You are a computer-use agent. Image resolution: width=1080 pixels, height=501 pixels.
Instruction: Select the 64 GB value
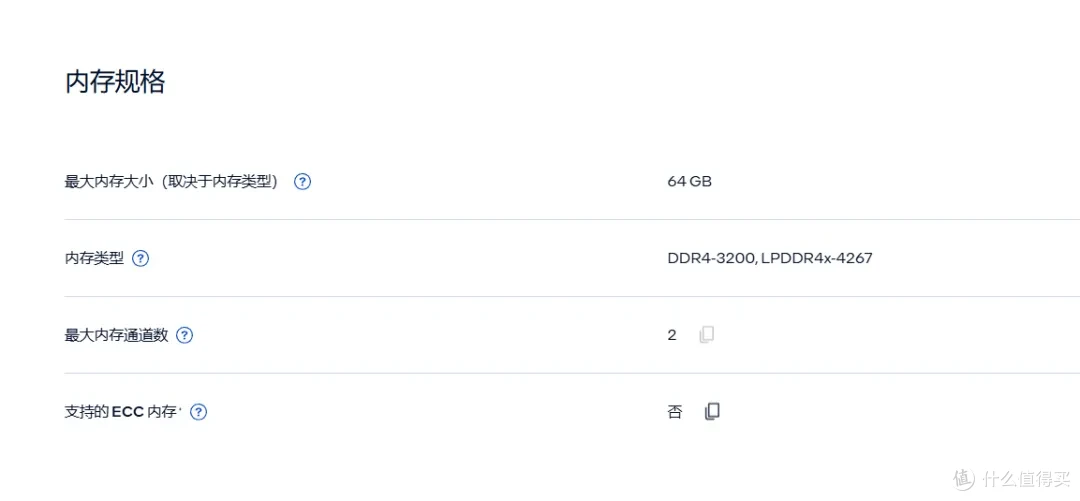point(689,182)
